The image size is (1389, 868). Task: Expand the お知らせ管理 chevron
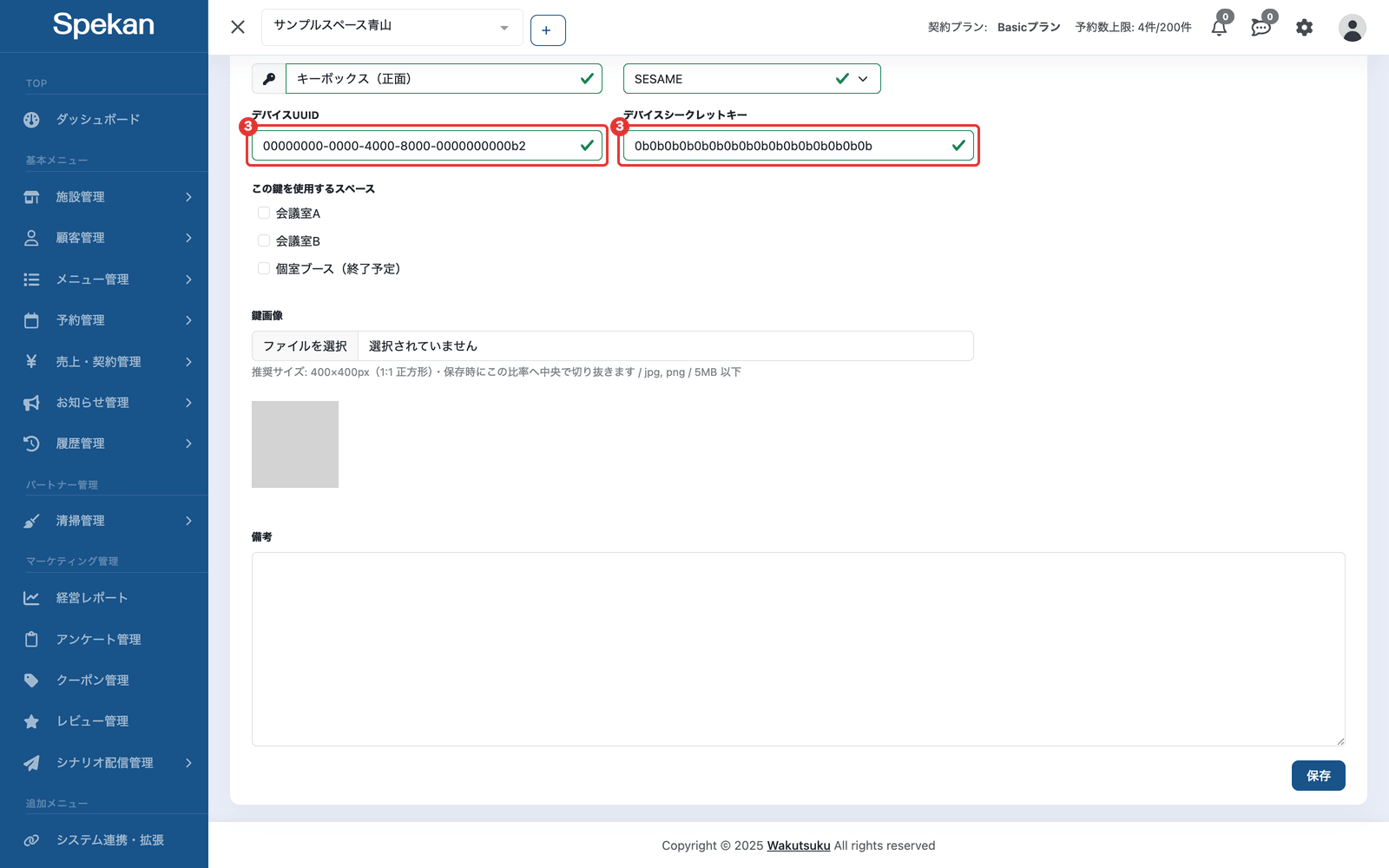point(188,403)
